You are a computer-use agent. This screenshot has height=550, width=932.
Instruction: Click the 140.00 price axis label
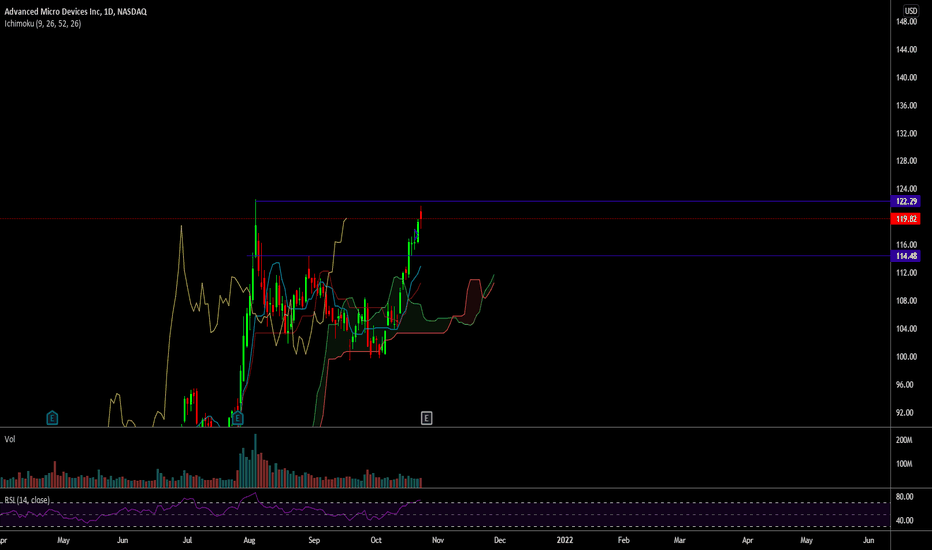tap(906, 77)
